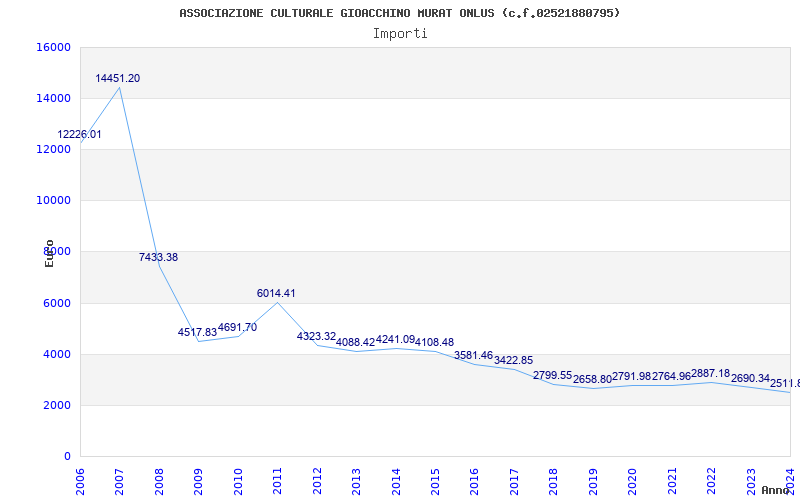This screenshot has height=500, width=800.
Task: Click year 2007 on the x-axis
Action: pos(119,481)
